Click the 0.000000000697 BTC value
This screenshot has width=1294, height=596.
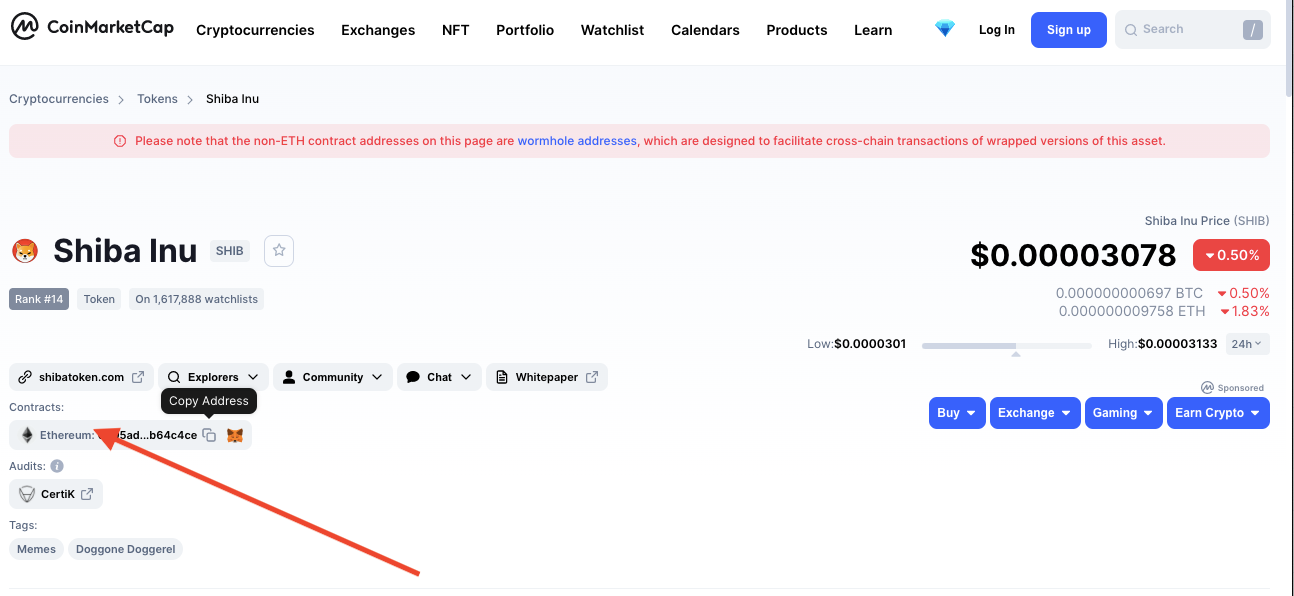tap(1130, 293)
